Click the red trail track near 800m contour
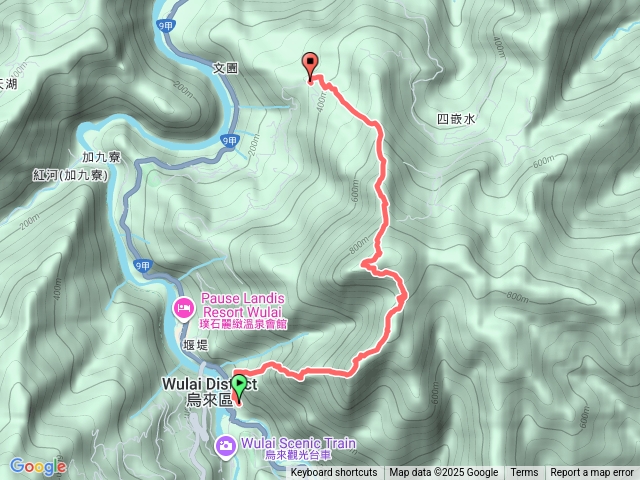This screenshot has height=480, width=640. [x=378, y=245]
